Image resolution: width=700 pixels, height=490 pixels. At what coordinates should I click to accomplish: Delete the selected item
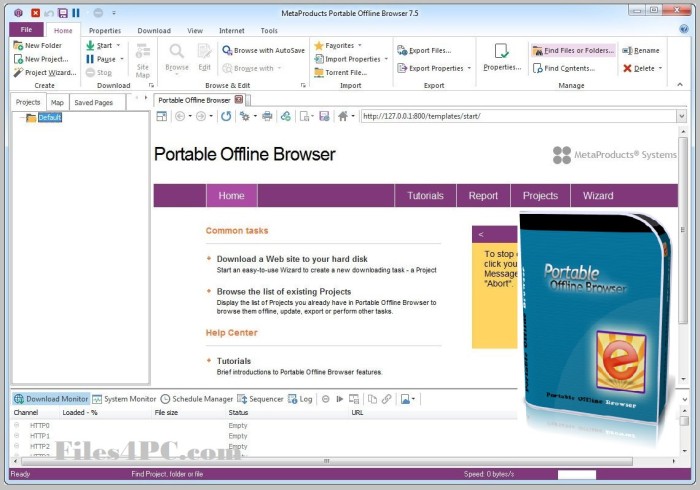[639, 68]
